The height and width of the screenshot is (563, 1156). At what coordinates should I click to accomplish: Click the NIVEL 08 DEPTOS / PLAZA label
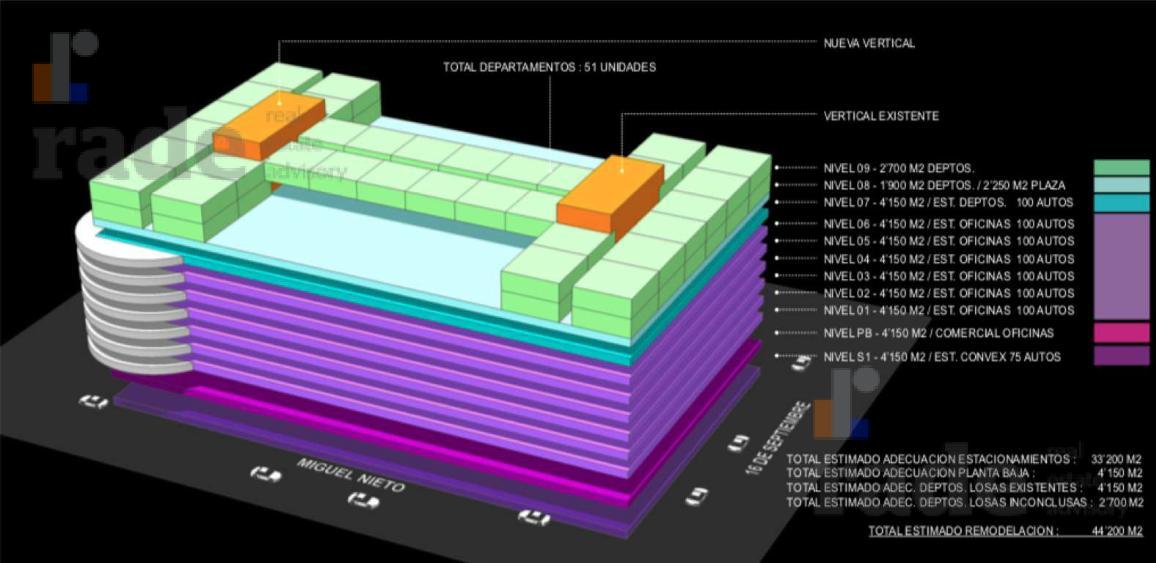[x=944, y=186]
